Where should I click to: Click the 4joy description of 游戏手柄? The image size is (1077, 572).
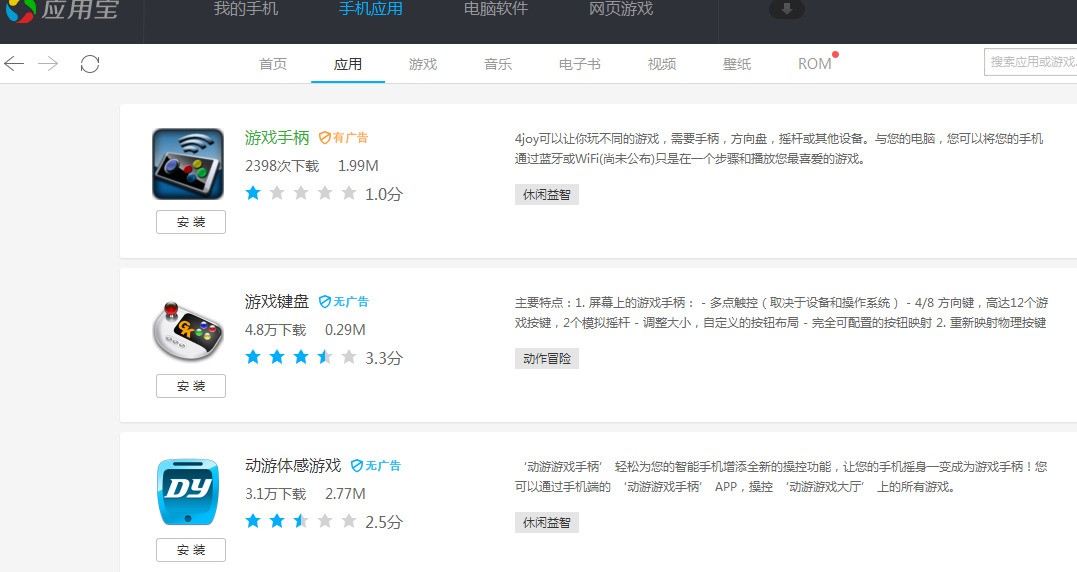click(x=779, y=148)
